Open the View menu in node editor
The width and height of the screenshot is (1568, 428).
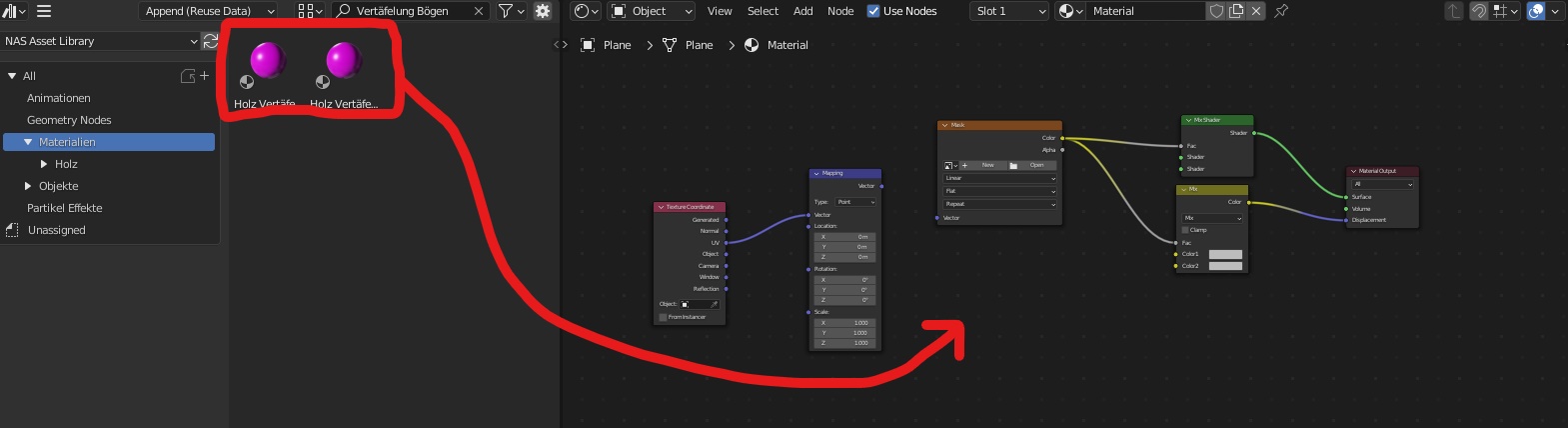720,11
